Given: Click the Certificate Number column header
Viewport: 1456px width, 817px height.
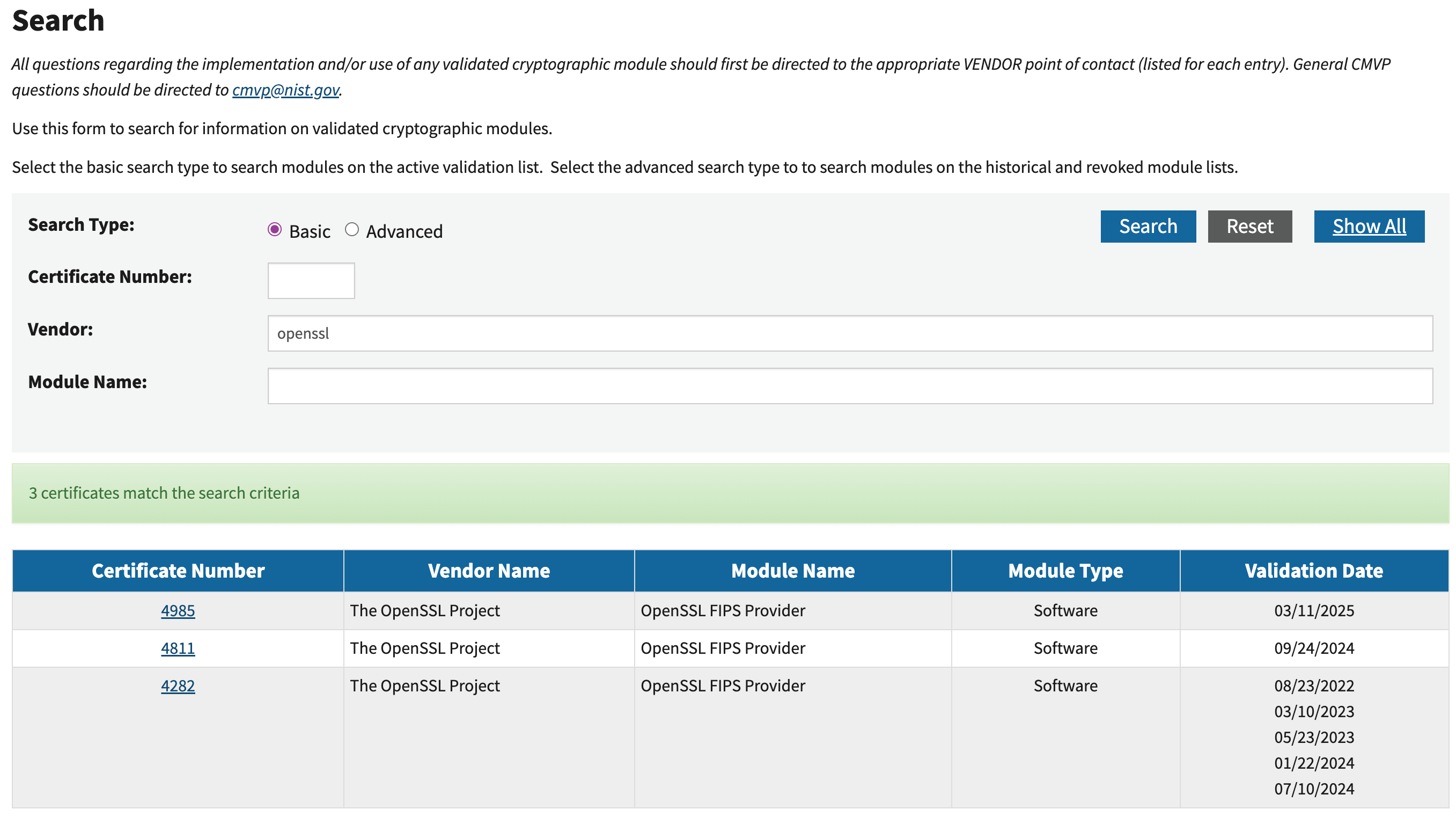Looking at the screenshot, I should [x=178, y=571].
